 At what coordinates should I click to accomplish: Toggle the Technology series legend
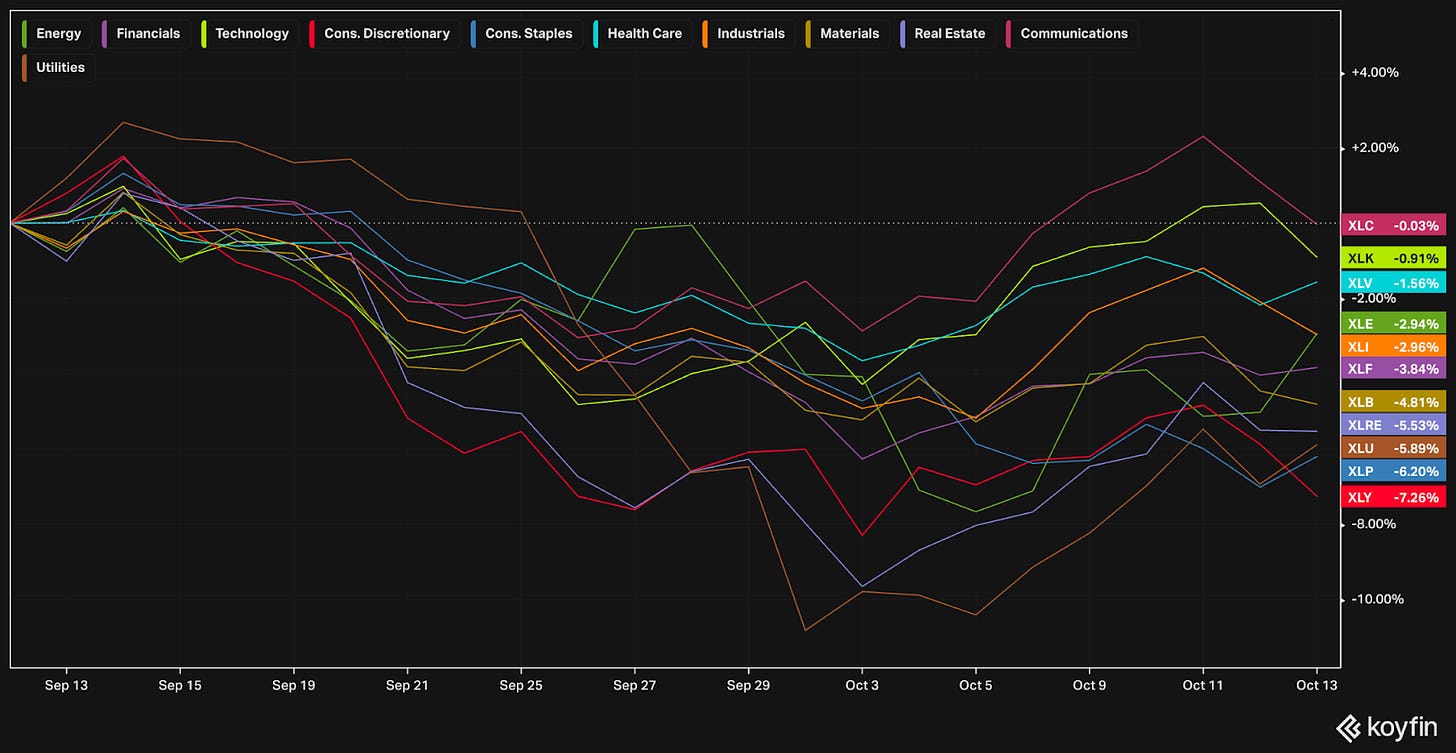click(246, 34)
